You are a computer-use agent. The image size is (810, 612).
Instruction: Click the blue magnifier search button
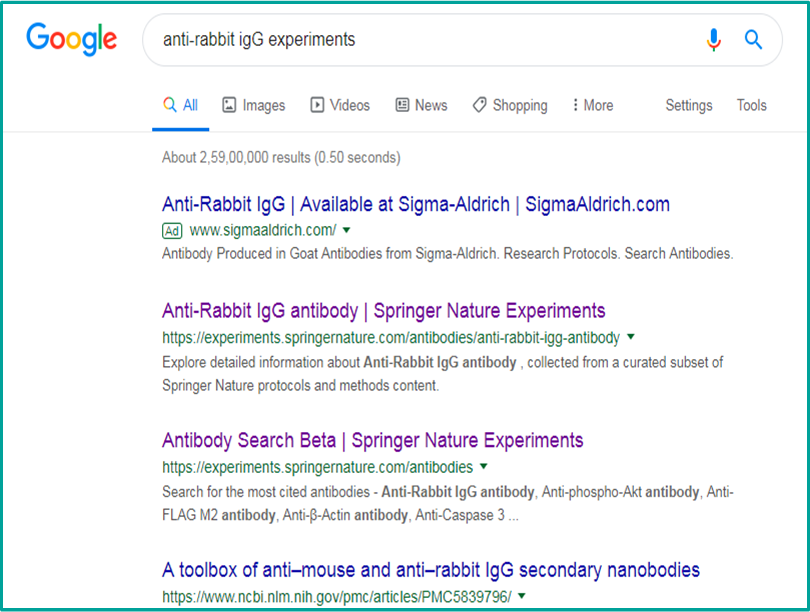coord(753,40)
